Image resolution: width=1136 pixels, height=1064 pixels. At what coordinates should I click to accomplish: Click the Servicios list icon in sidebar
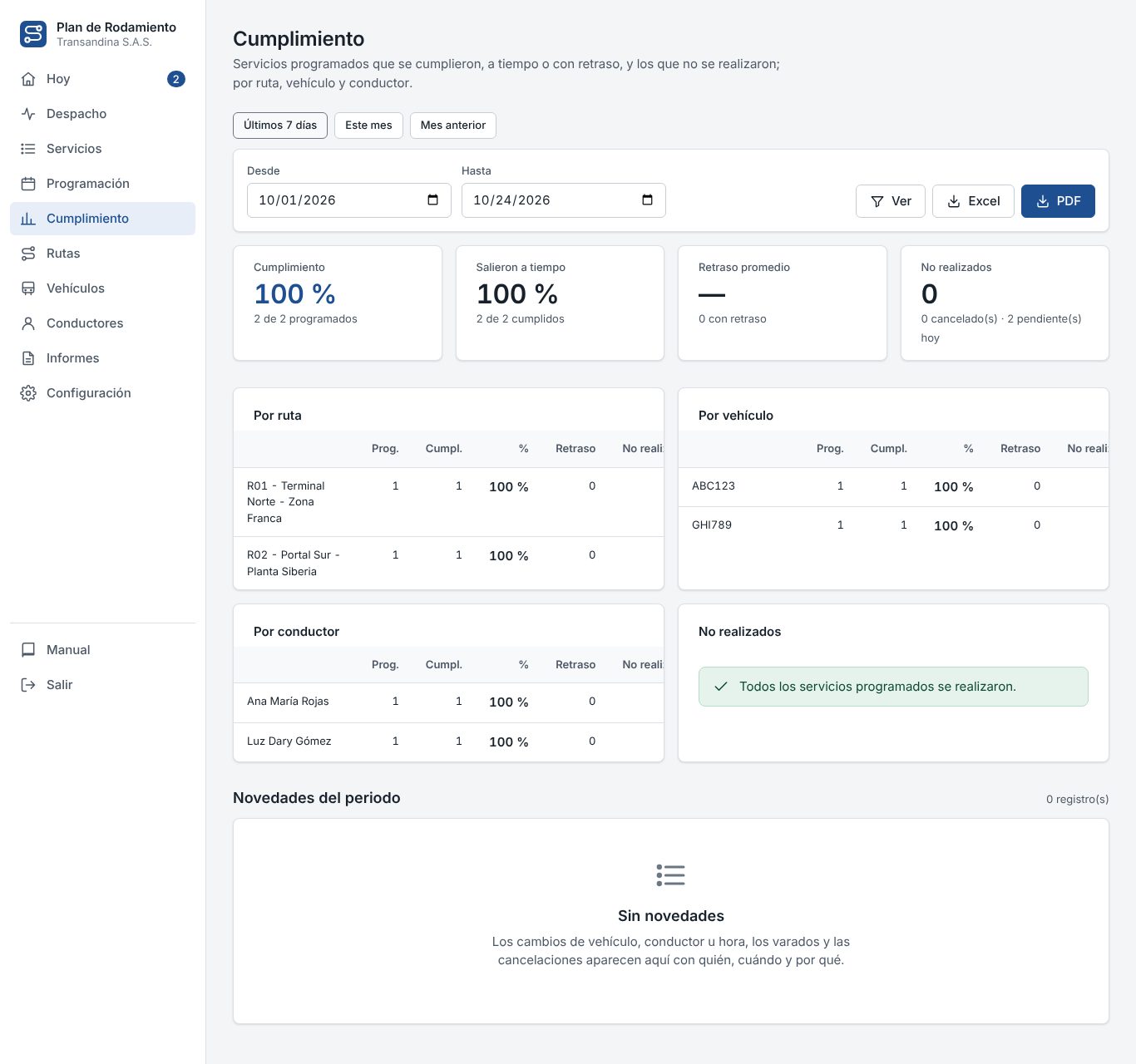(28, 149)
